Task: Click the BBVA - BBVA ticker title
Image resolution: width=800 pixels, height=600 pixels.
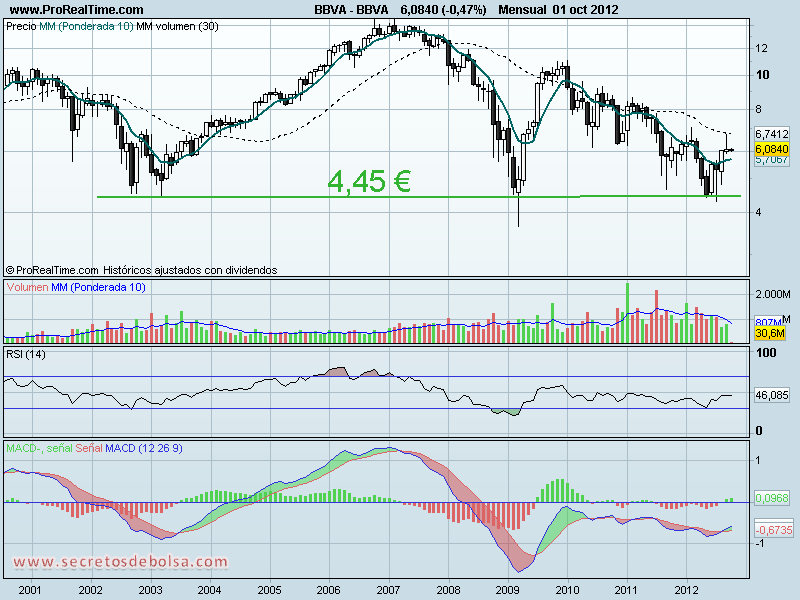Action: tap(351, 9)
